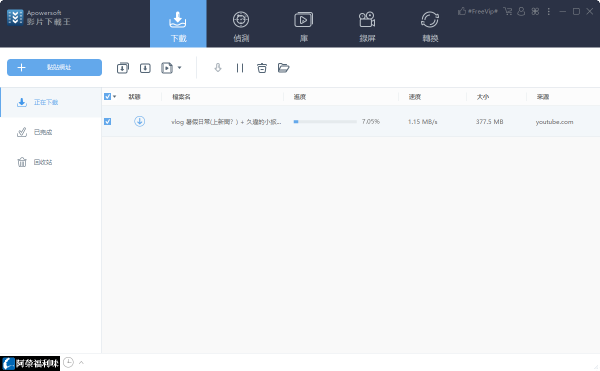This screenshot has width=600, height=371.
Task: Click the paste URL button with plus sign
Action: click(x=54, y=67)
